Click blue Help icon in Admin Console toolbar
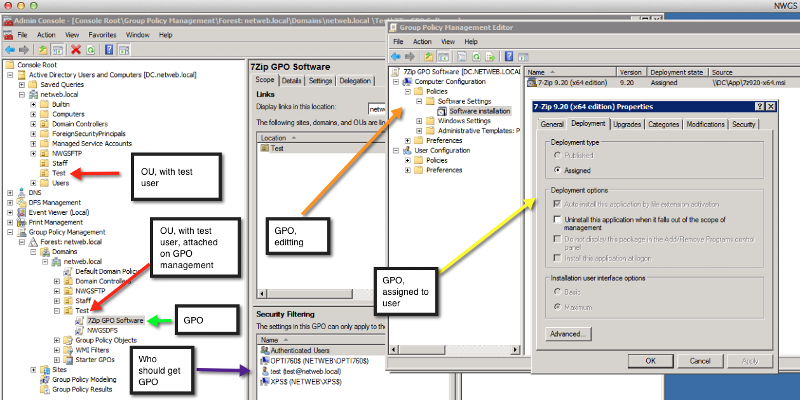Screen dimensions: 800x400 [x=109, y=49]
